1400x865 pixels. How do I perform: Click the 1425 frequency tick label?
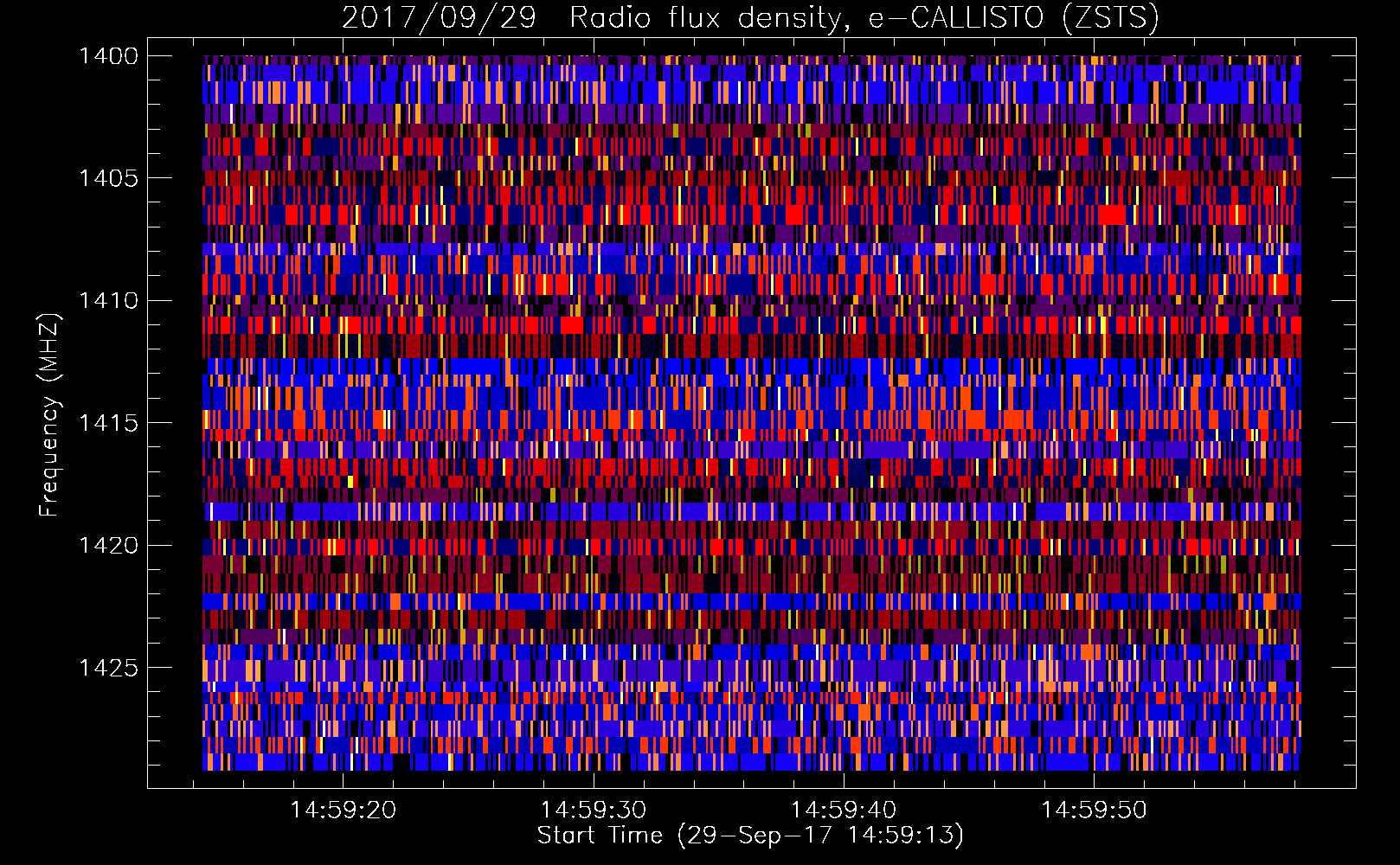(108, 668)
